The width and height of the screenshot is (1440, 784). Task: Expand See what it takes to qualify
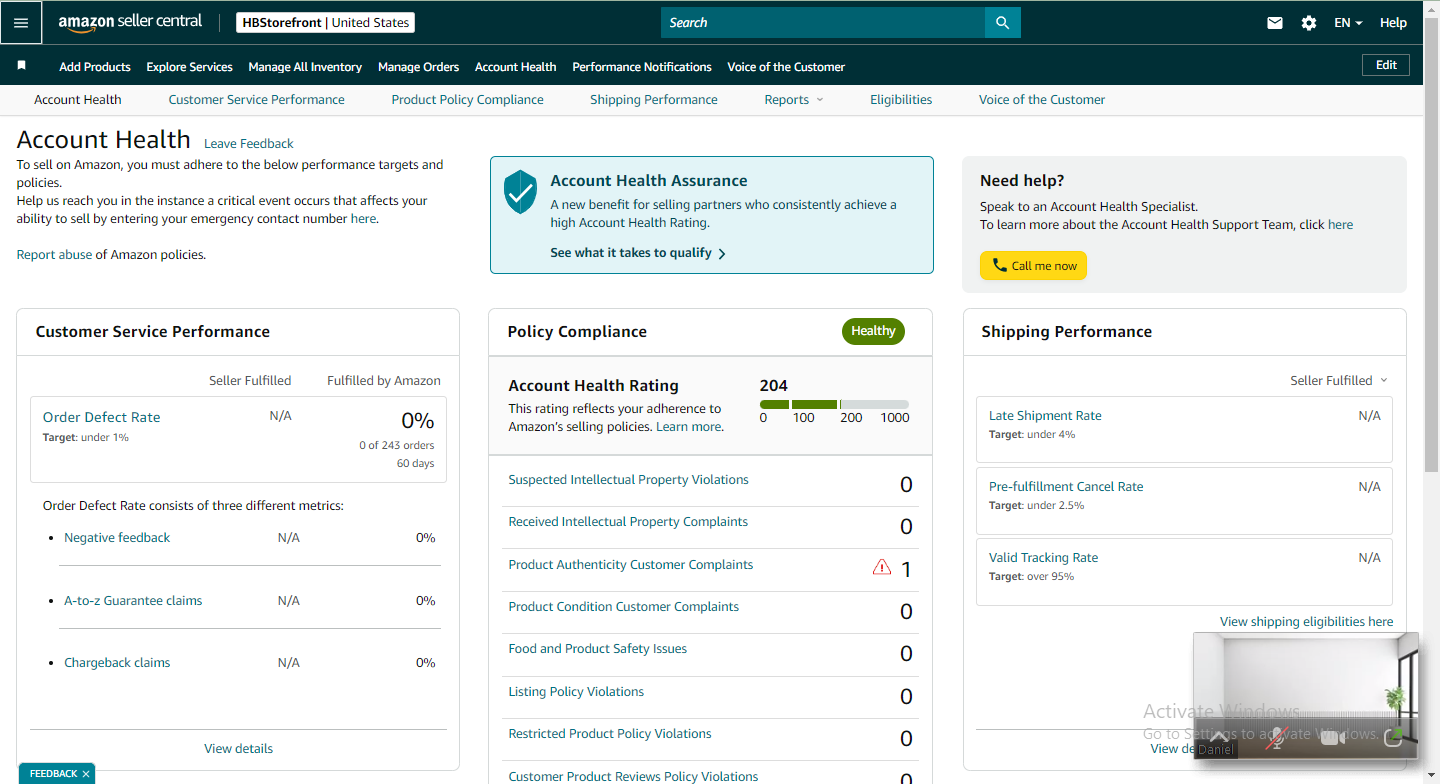click(x=638, y=253)
